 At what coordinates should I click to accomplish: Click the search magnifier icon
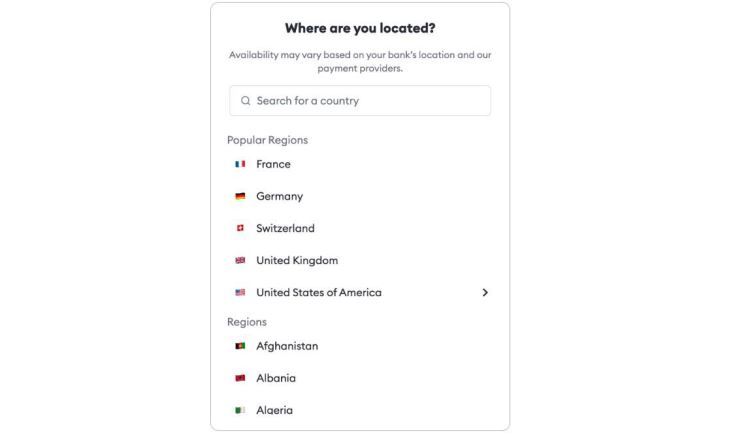[x=245, y=101]
